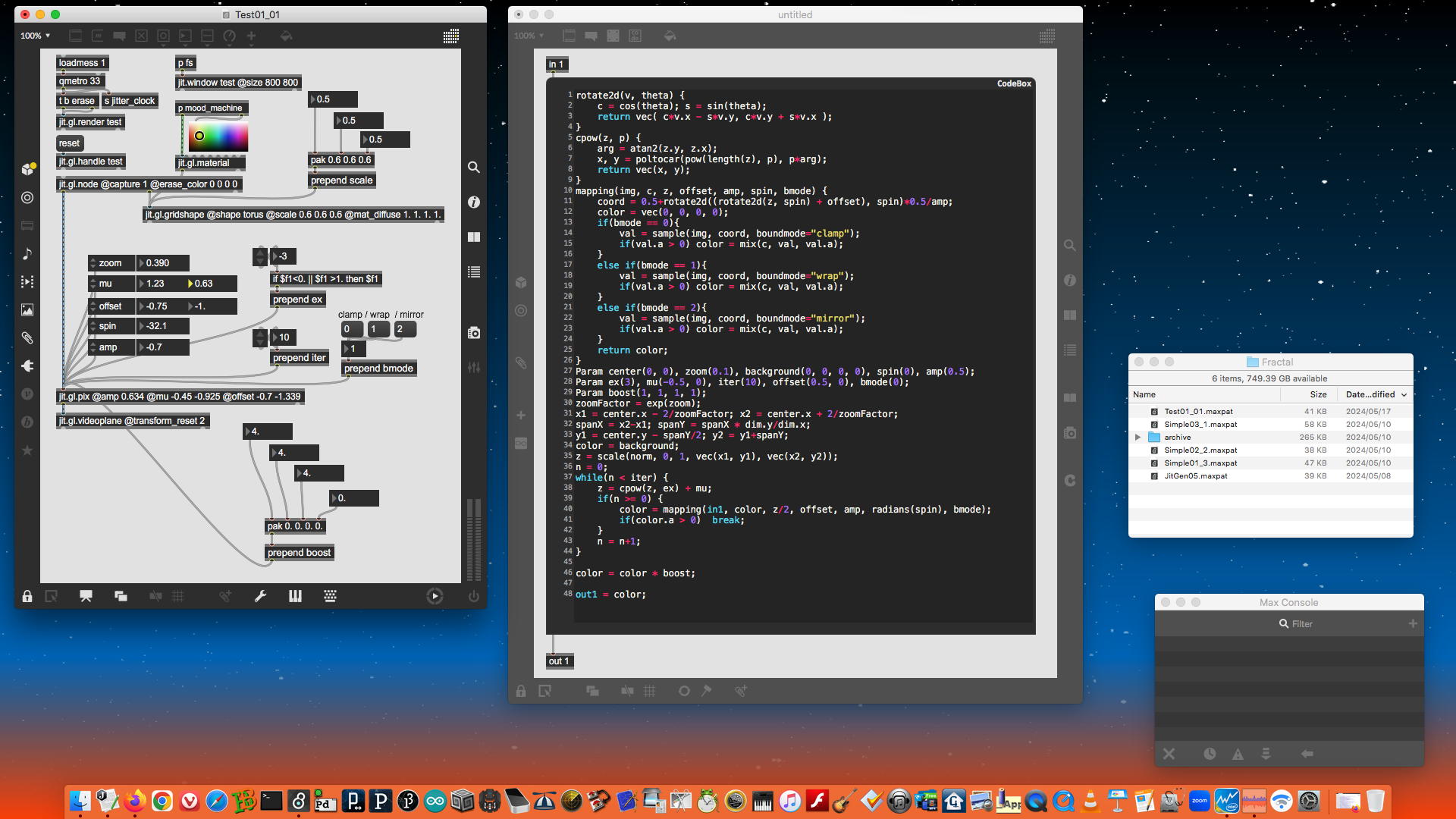1456x819 pixels.
Task: Open the search sidebar in Test01_01
Action: [x=474, y=167]
